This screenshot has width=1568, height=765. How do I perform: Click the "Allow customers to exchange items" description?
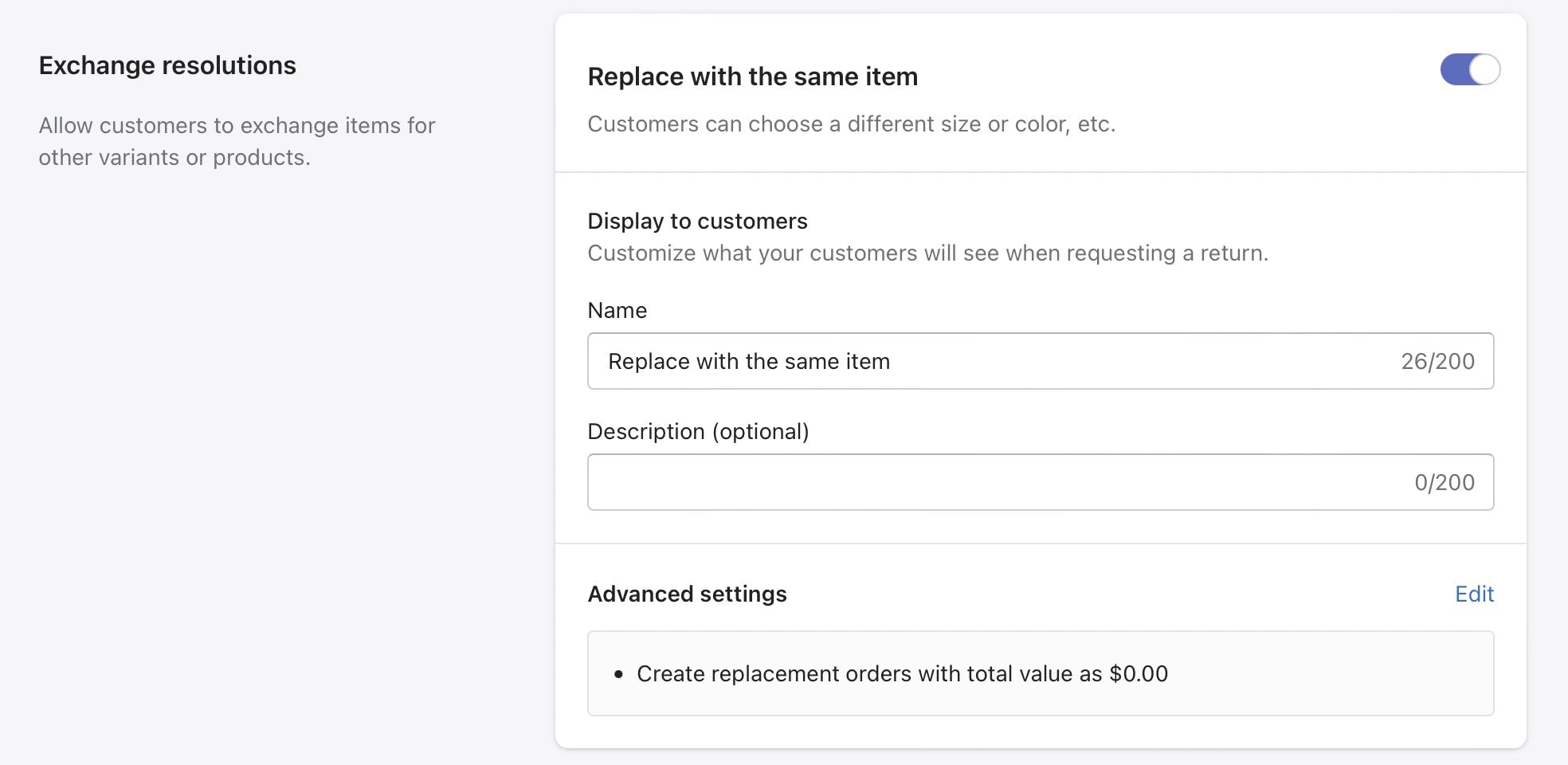click(237, 141)
